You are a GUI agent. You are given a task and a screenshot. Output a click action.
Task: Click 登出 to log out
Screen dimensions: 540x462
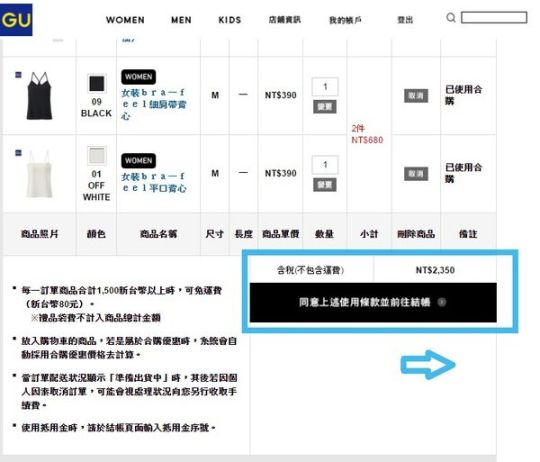coord(405,20)
